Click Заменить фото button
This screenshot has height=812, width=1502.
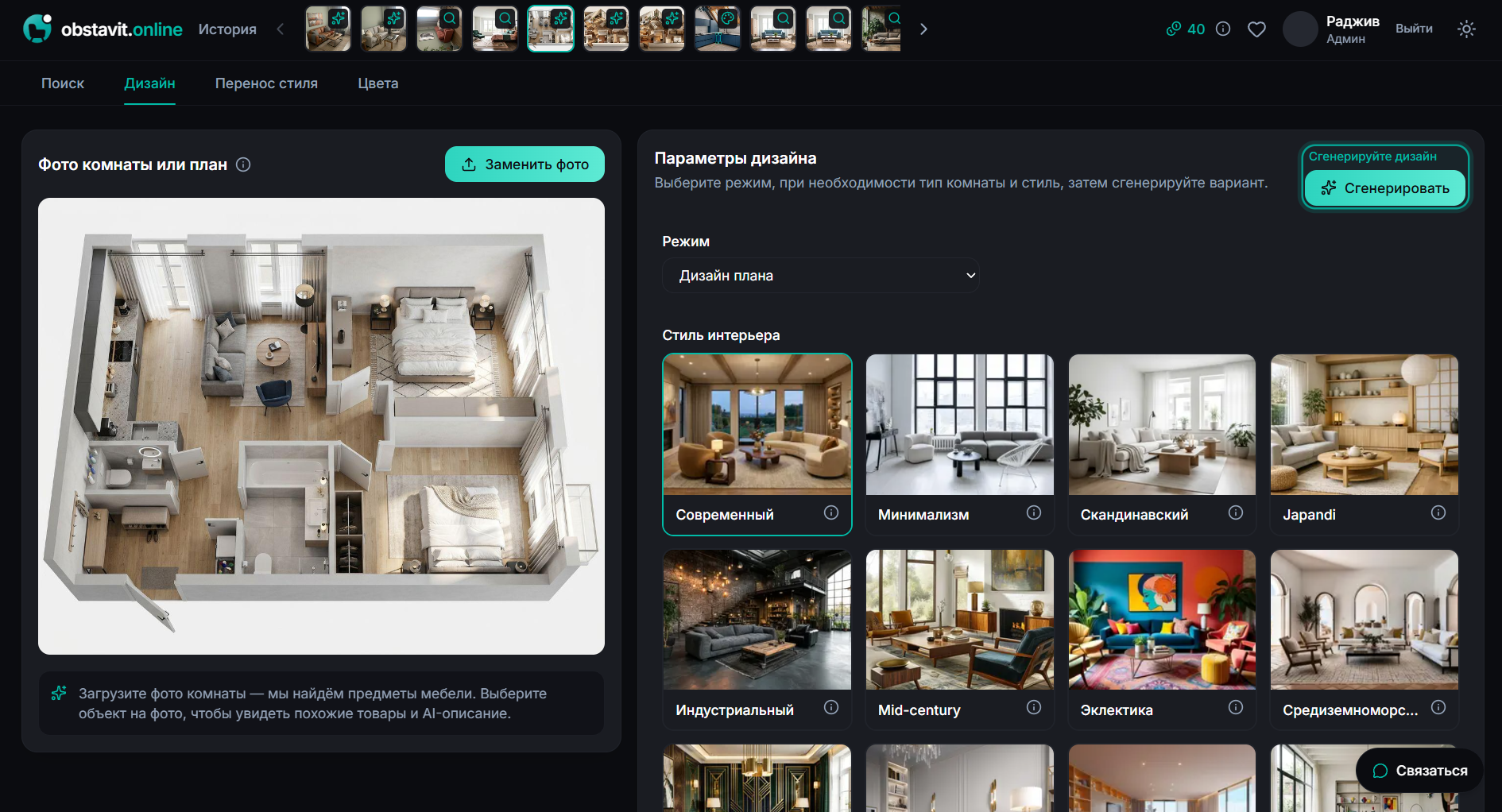525,164
